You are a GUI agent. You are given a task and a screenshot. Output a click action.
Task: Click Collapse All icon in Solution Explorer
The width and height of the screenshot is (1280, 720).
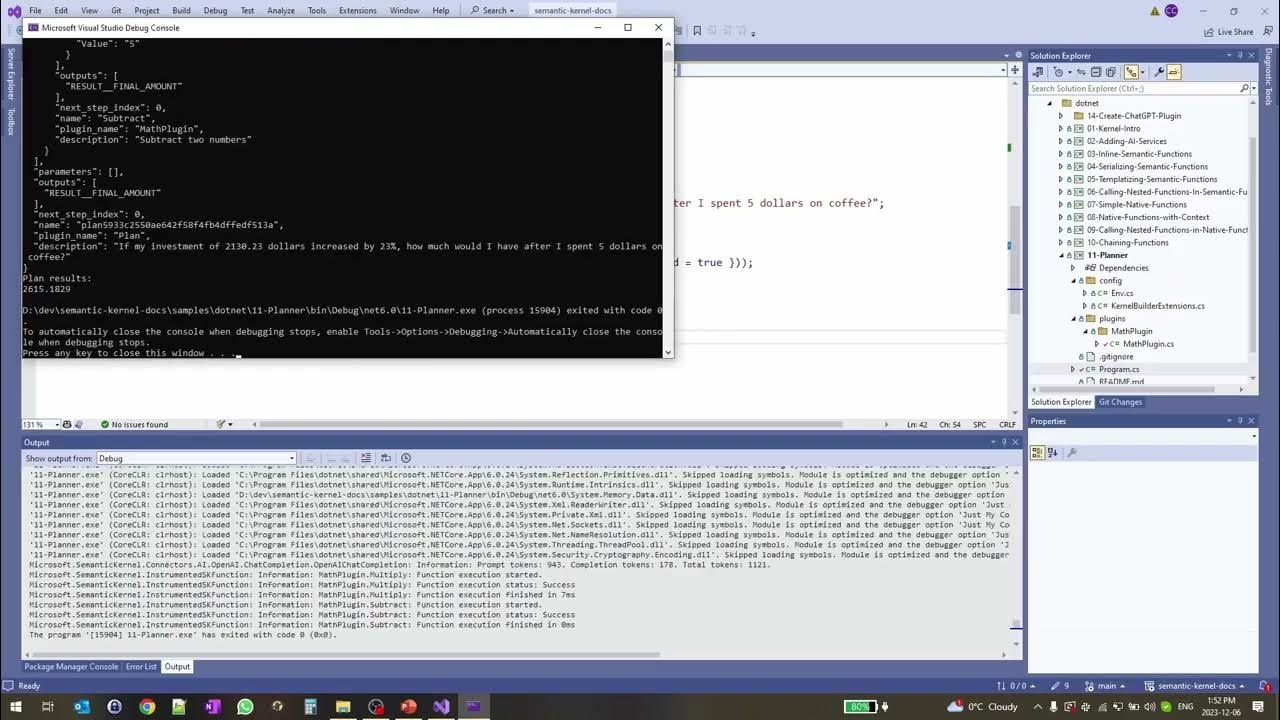(1096, 72)
